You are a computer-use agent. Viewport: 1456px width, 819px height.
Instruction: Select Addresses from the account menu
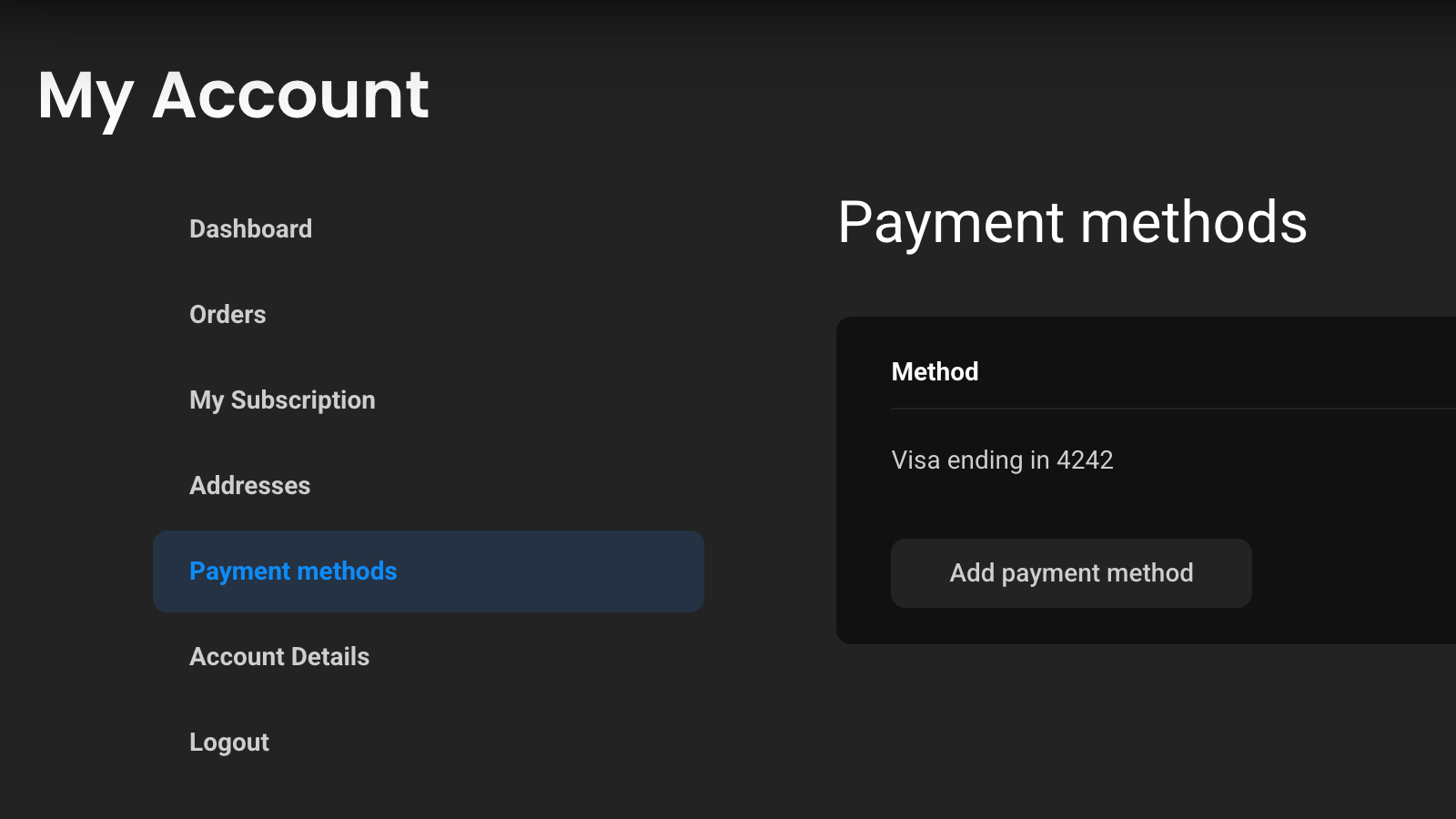point(249,485)
